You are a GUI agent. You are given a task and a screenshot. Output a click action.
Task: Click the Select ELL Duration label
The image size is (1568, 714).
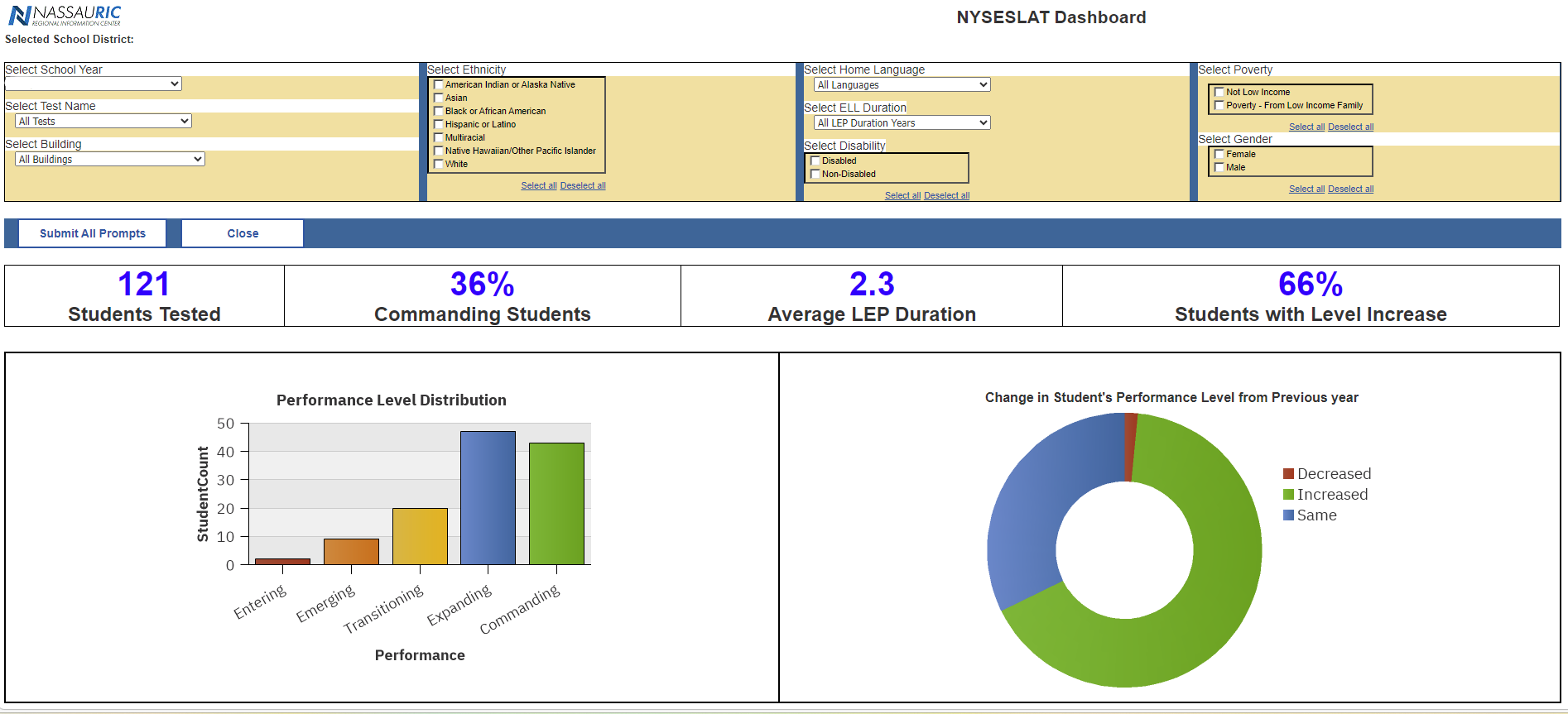pos(855,108)
